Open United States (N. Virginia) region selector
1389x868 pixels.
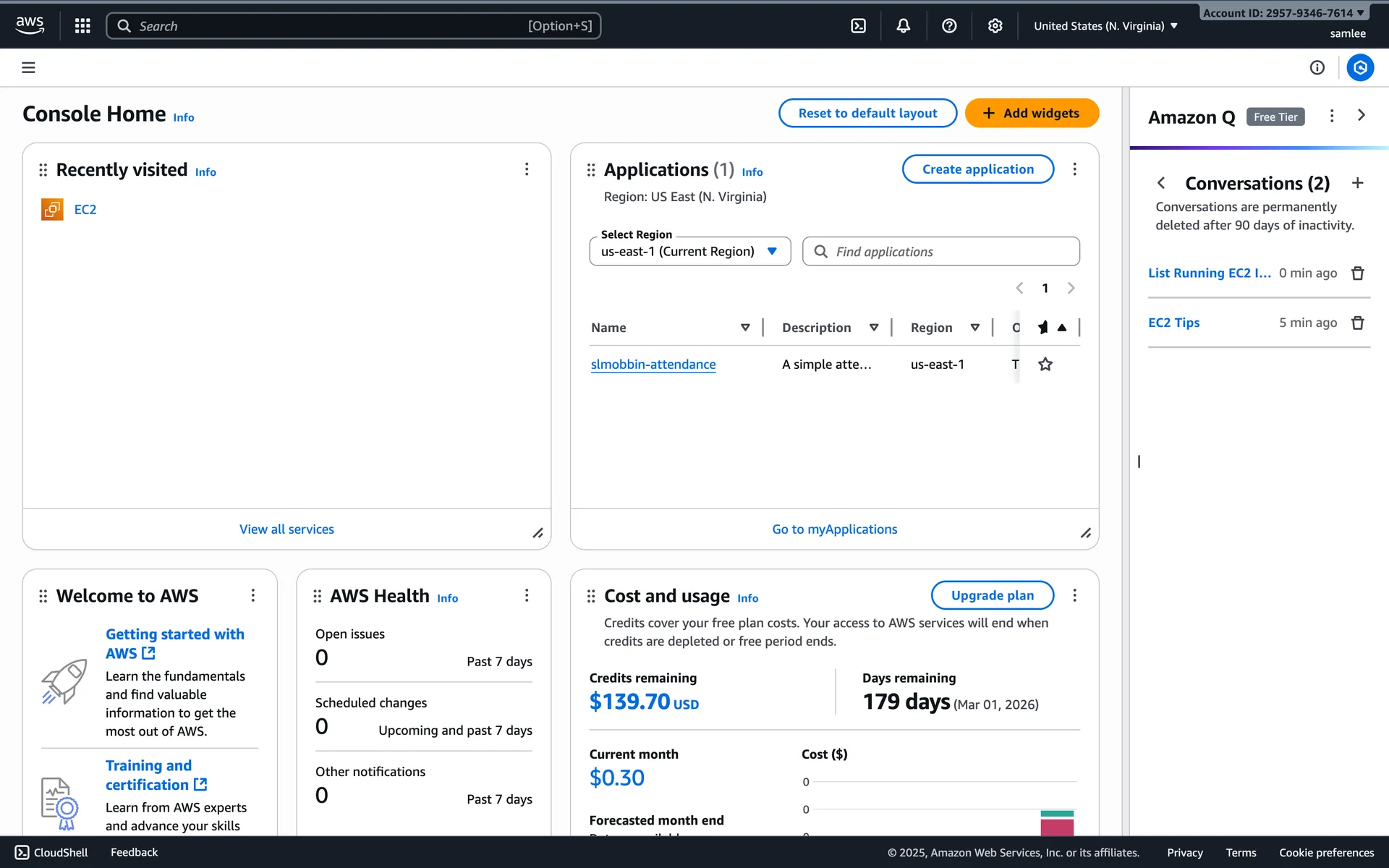click(x=1105, y=26)
